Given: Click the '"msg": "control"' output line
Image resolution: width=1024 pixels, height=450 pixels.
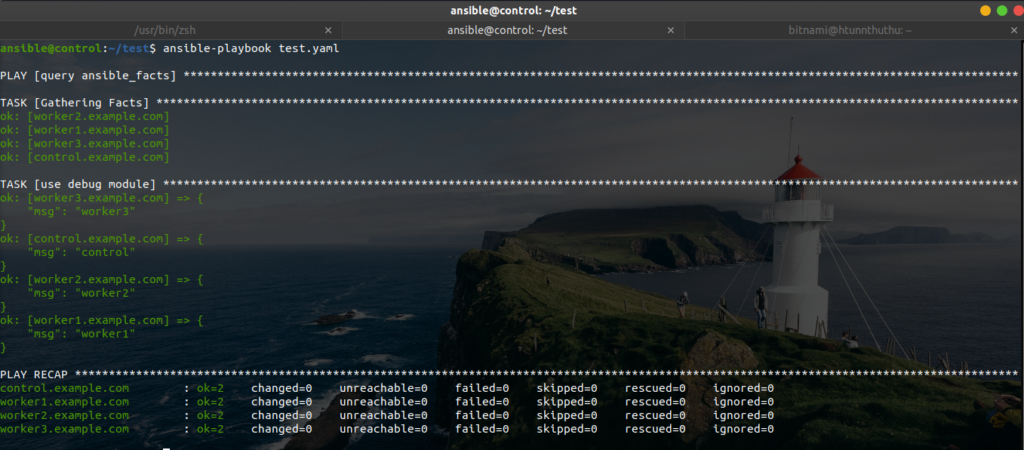Looking at the screenshot, I should (x=82, y=252).
